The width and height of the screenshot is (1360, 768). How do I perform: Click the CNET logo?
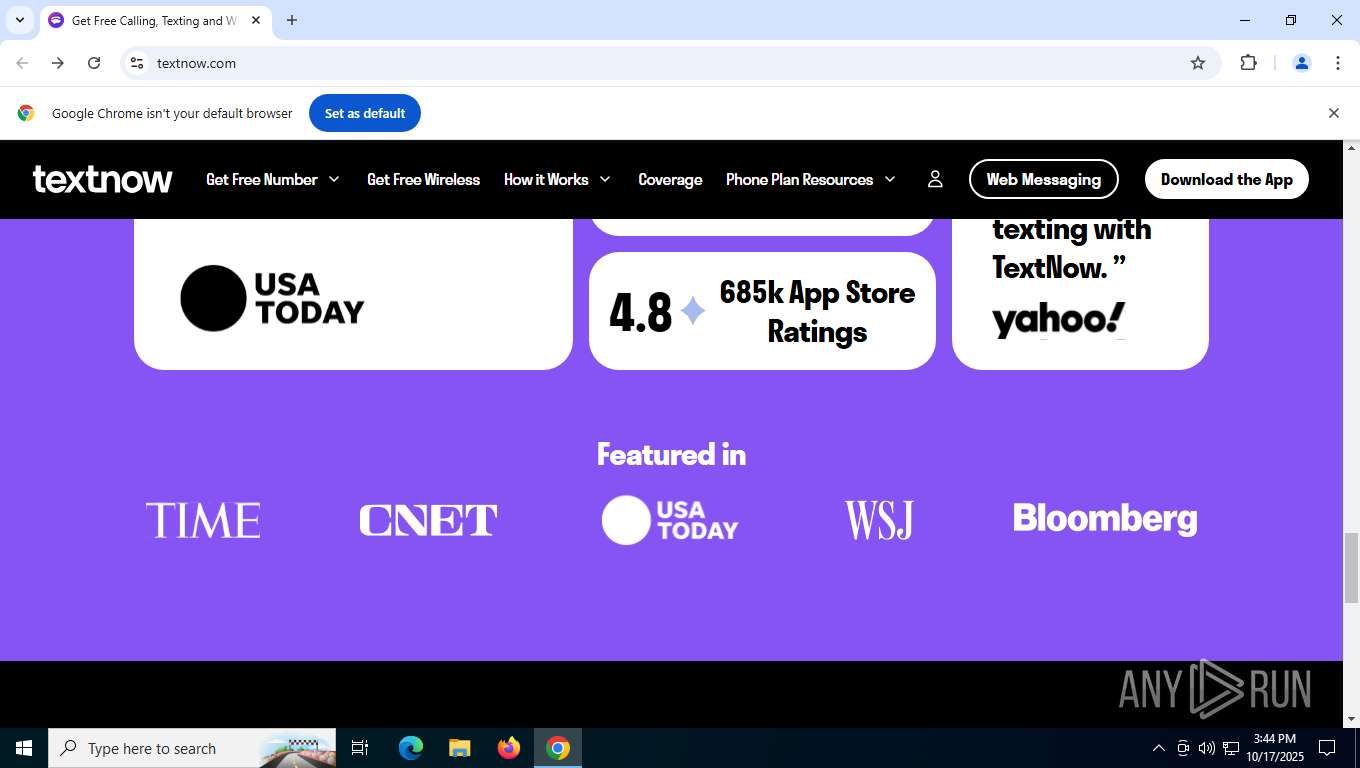tap(428, 520)
